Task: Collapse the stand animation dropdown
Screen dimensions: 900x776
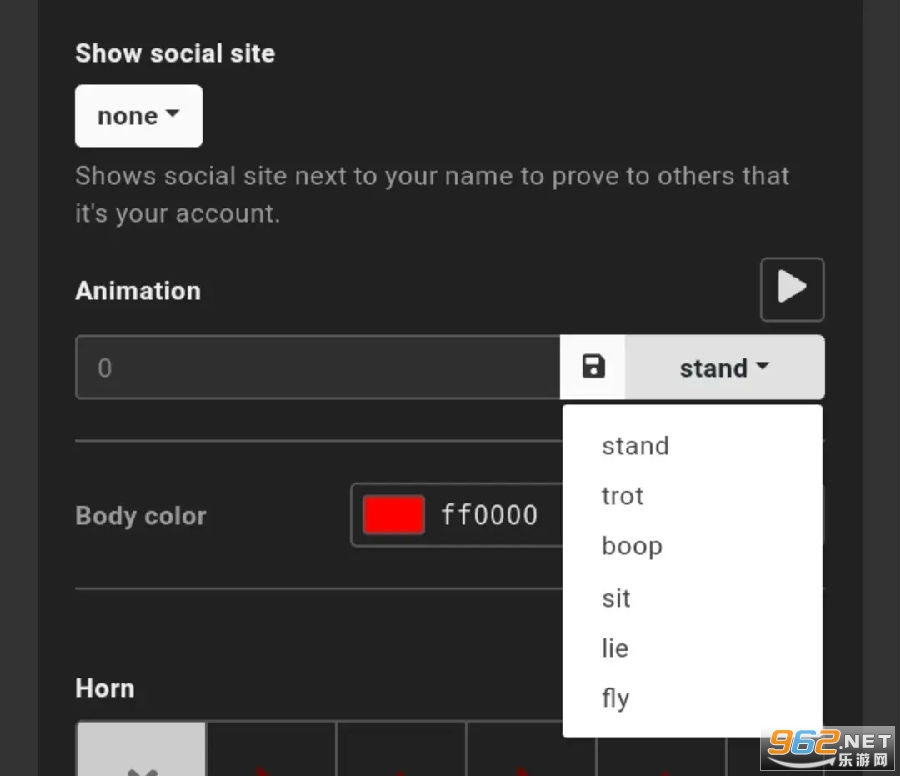Action: [725, 367]
